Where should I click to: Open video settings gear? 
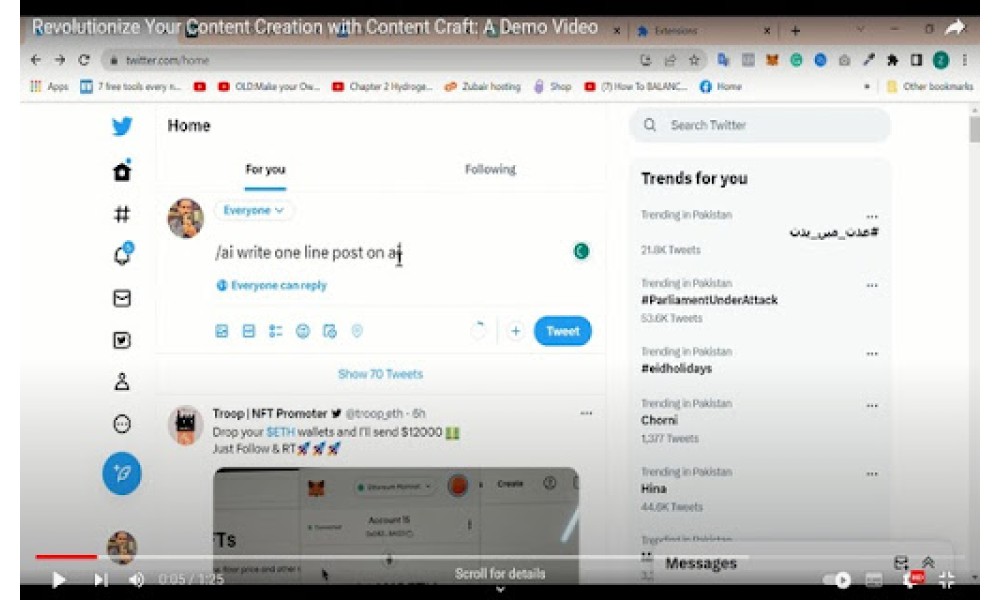tap(912, 580)
